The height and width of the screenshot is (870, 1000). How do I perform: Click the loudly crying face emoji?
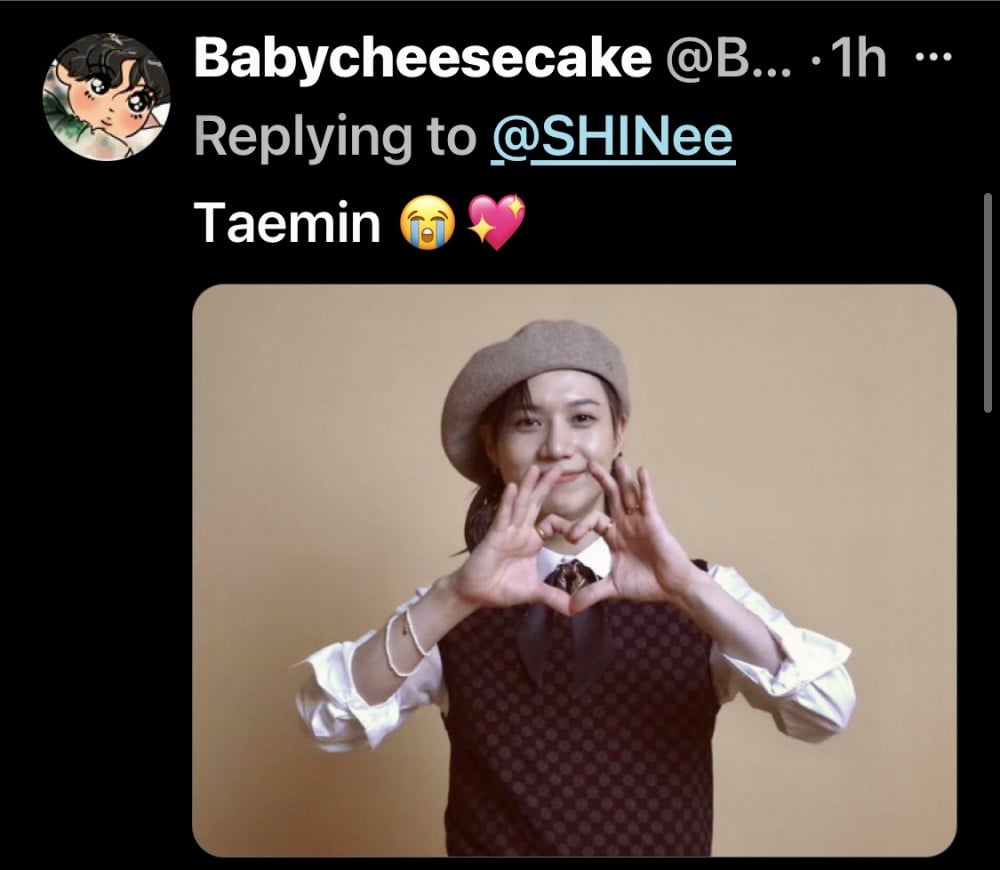point(427,223)
